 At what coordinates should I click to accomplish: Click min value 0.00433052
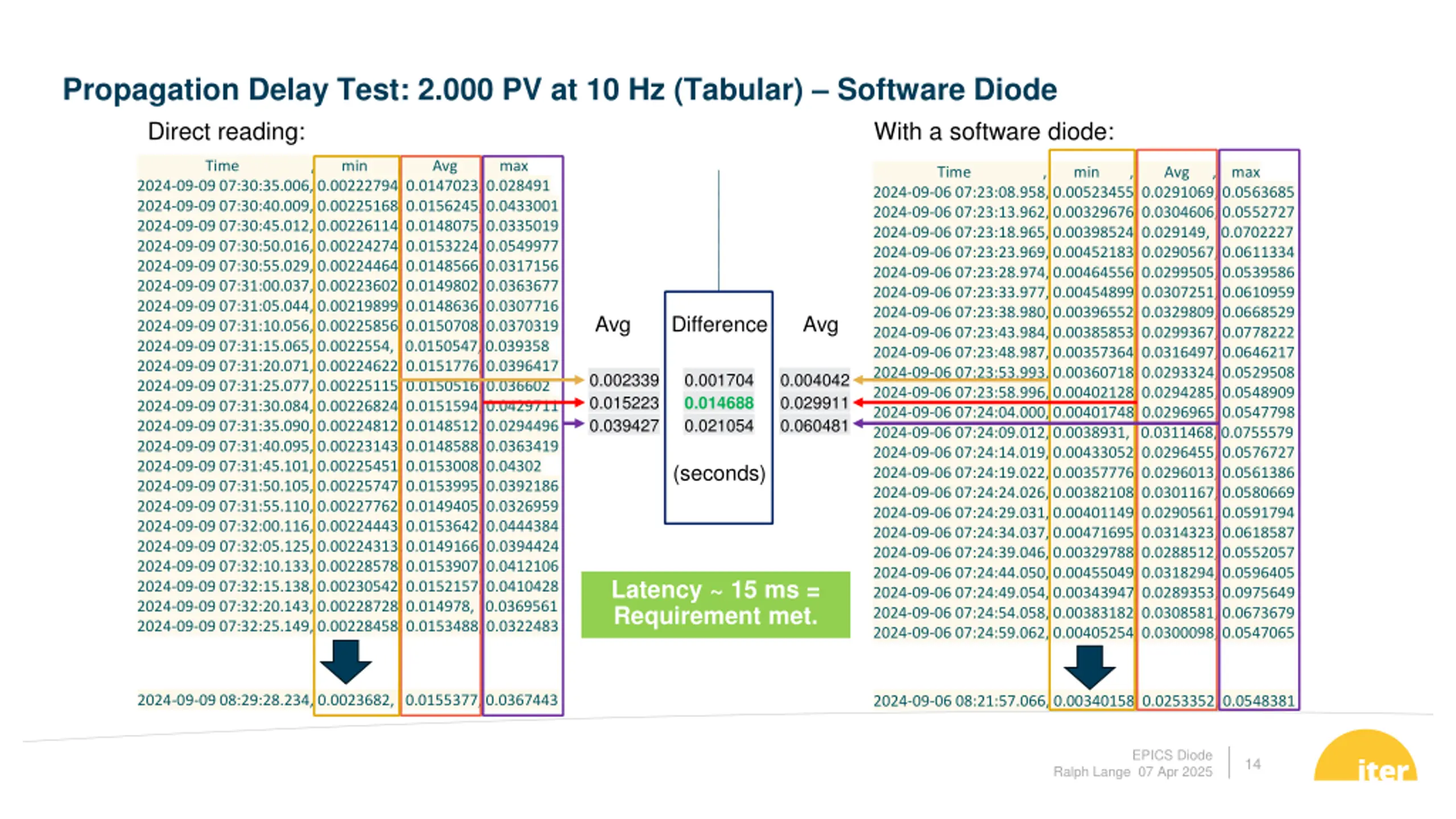pyautogui.click(x=1093, y=452)
